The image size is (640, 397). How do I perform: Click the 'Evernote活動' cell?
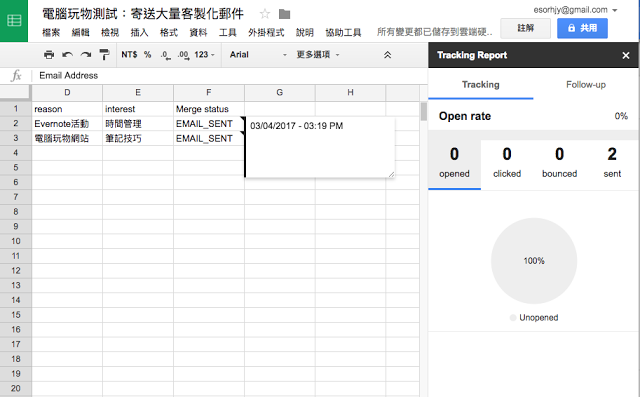click(67, 124)
